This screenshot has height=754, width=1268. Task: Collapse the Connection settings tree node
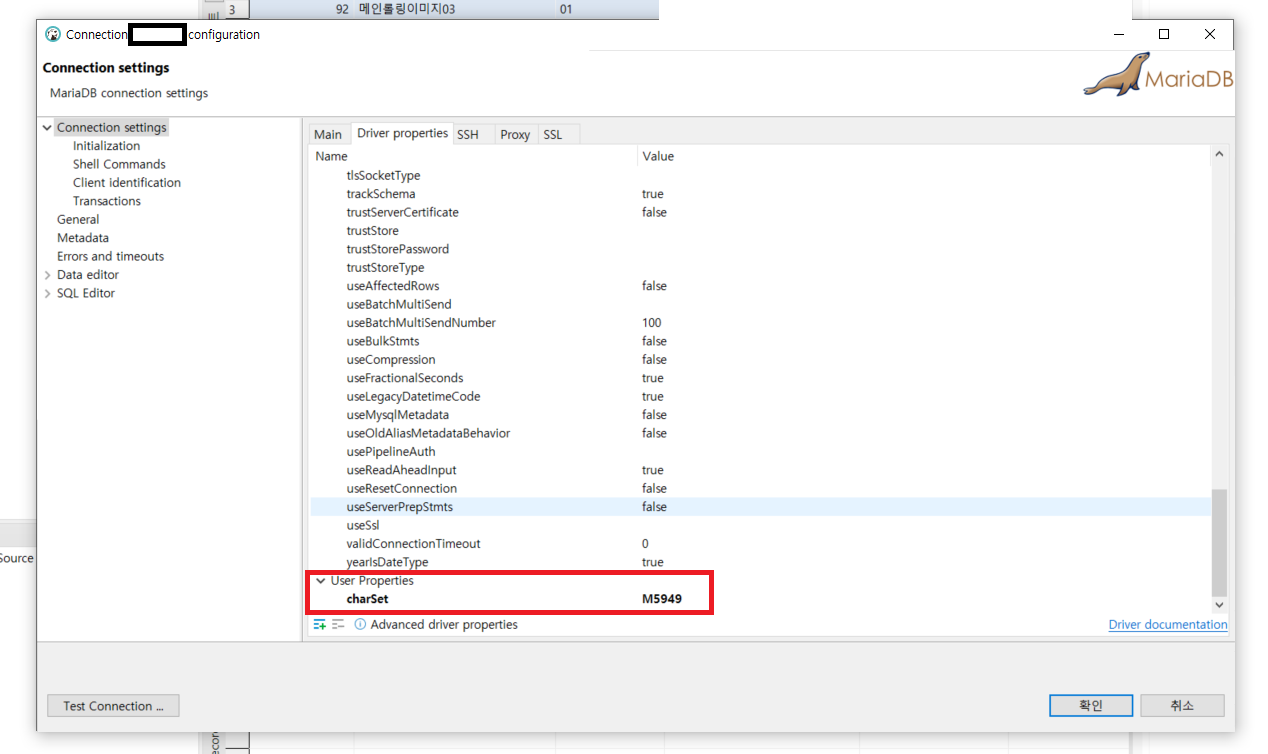point(46,127)
